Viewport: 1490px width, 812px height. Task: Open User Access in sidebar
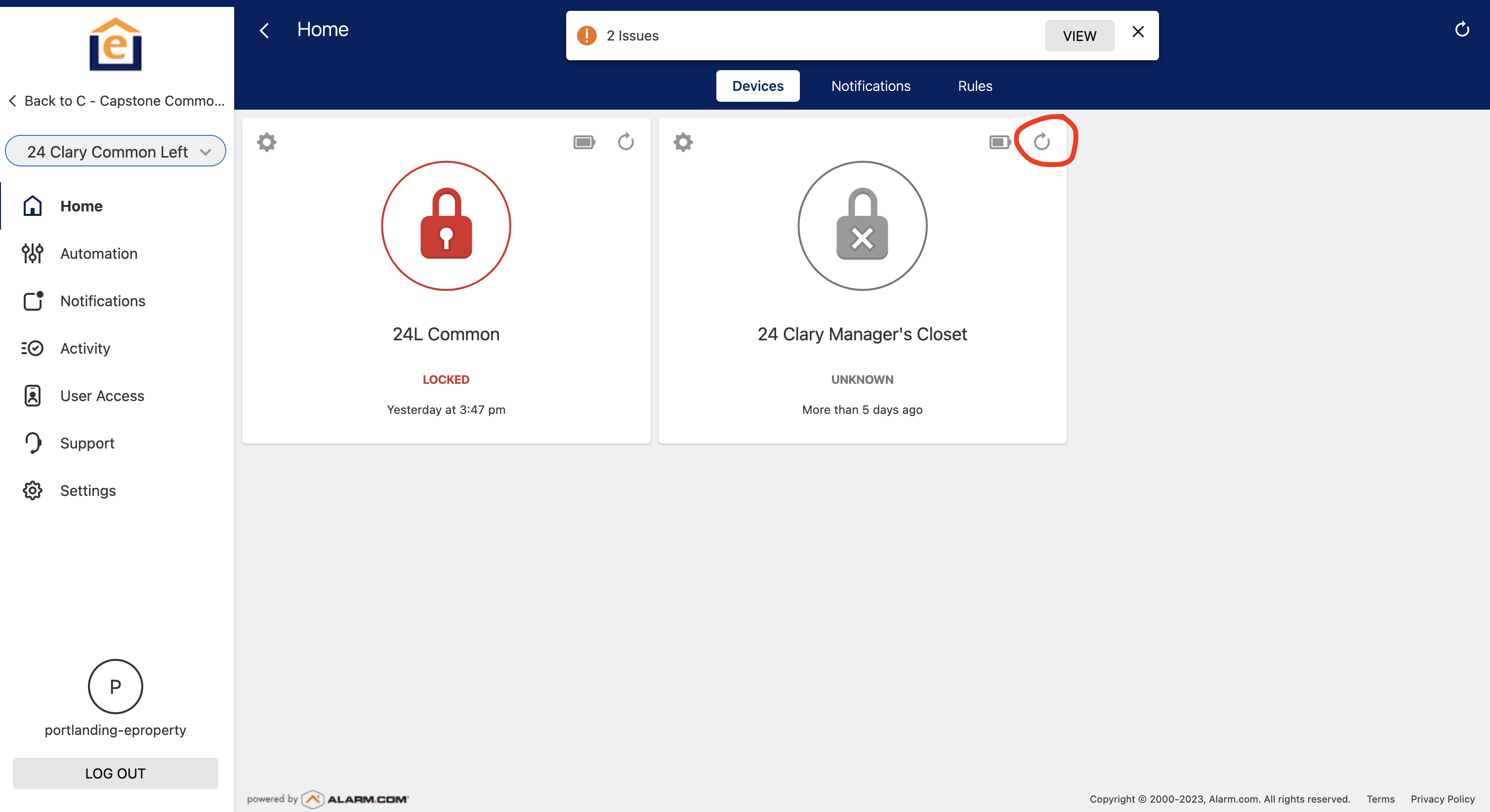(x=102, y=396)
